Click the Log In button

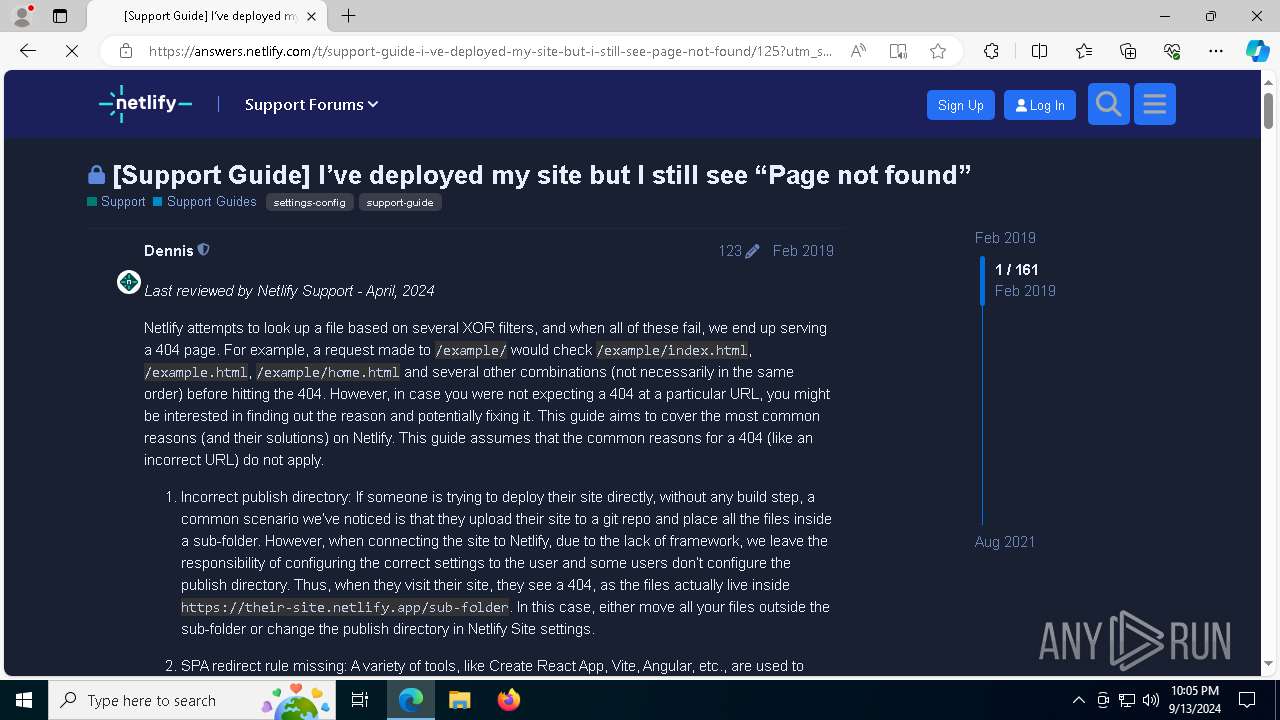point(1039,105)
